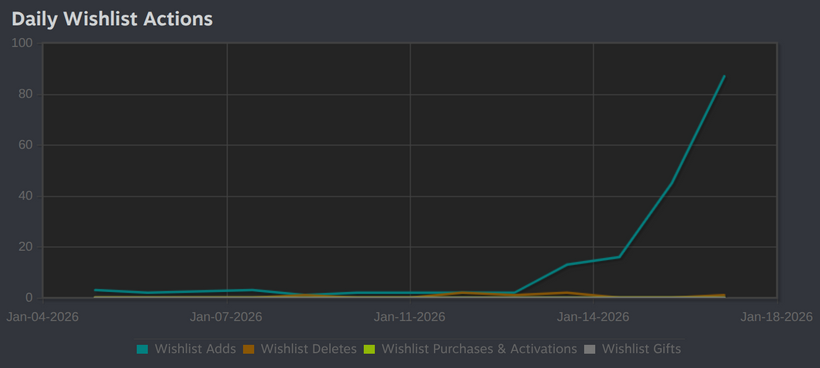Click the Jan-07-2026 axis label
Viewport: 820px width, 368px height.
click(x=226, y=317)
